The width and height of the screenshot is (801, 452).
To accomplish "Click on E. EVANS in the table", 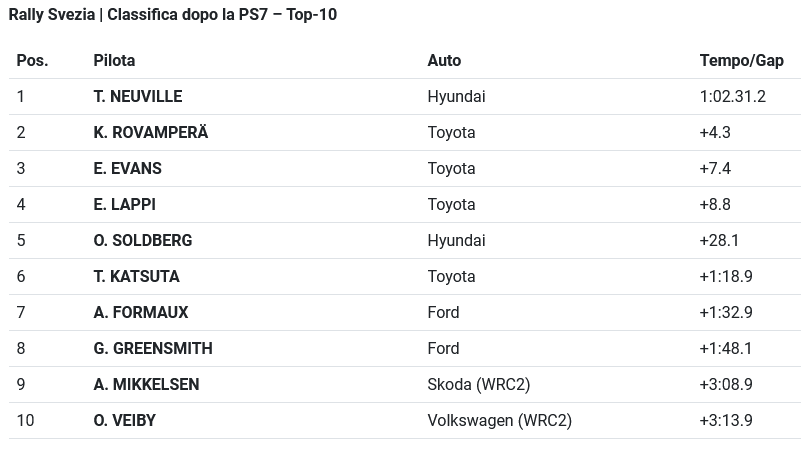I will pyautogui.click(x=128, y=169).
